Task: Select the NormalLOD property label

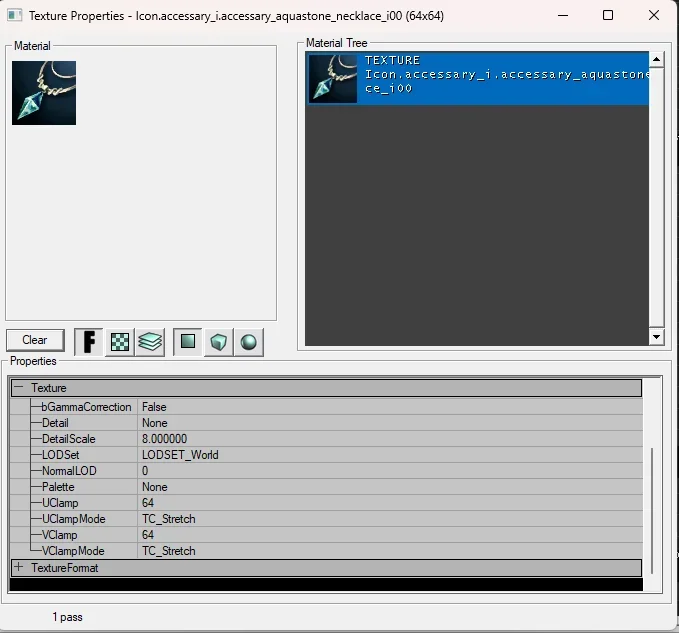Action: coord(69,471)
